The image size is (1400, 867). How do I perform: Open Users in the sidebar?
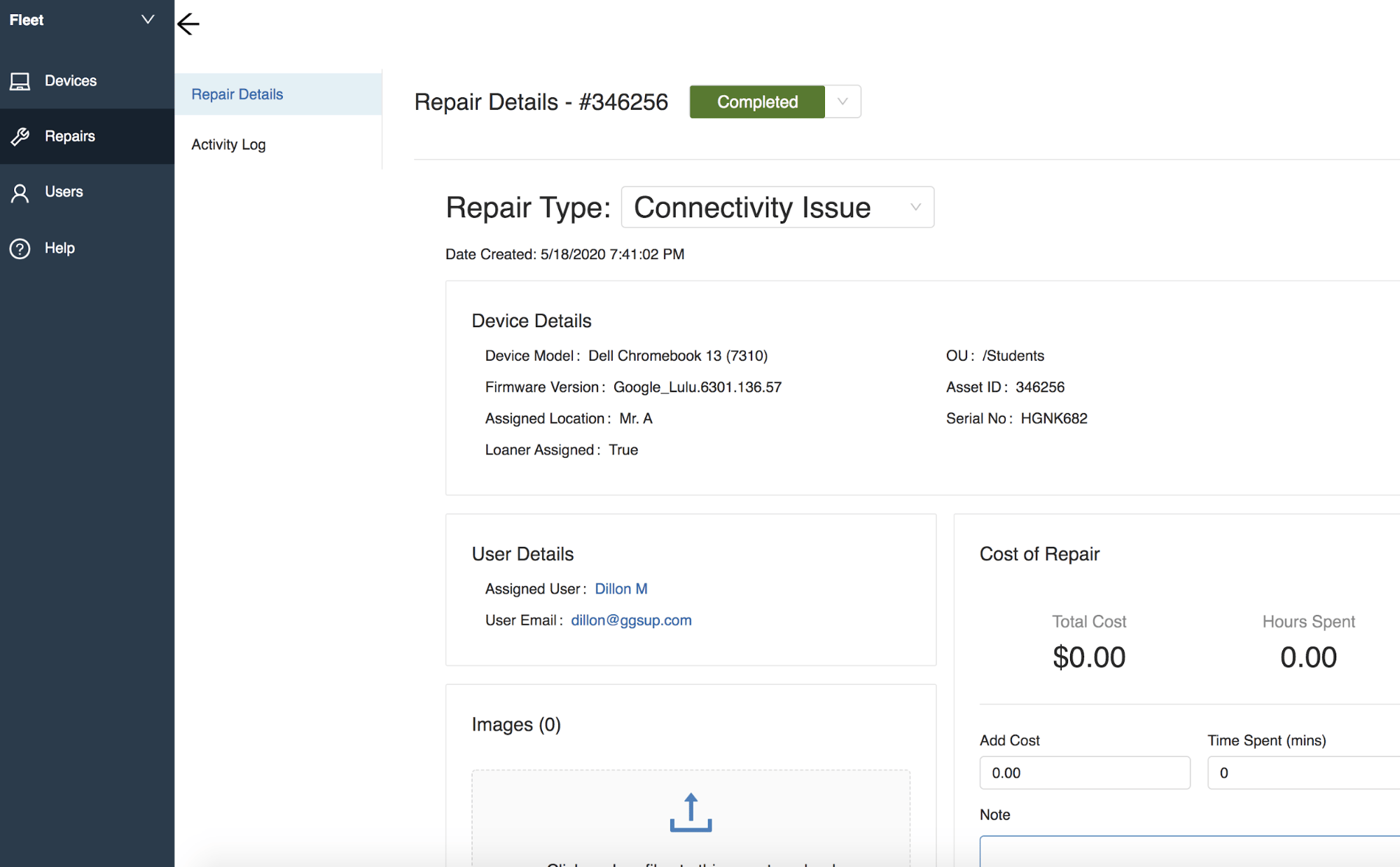tap(87, 192)
